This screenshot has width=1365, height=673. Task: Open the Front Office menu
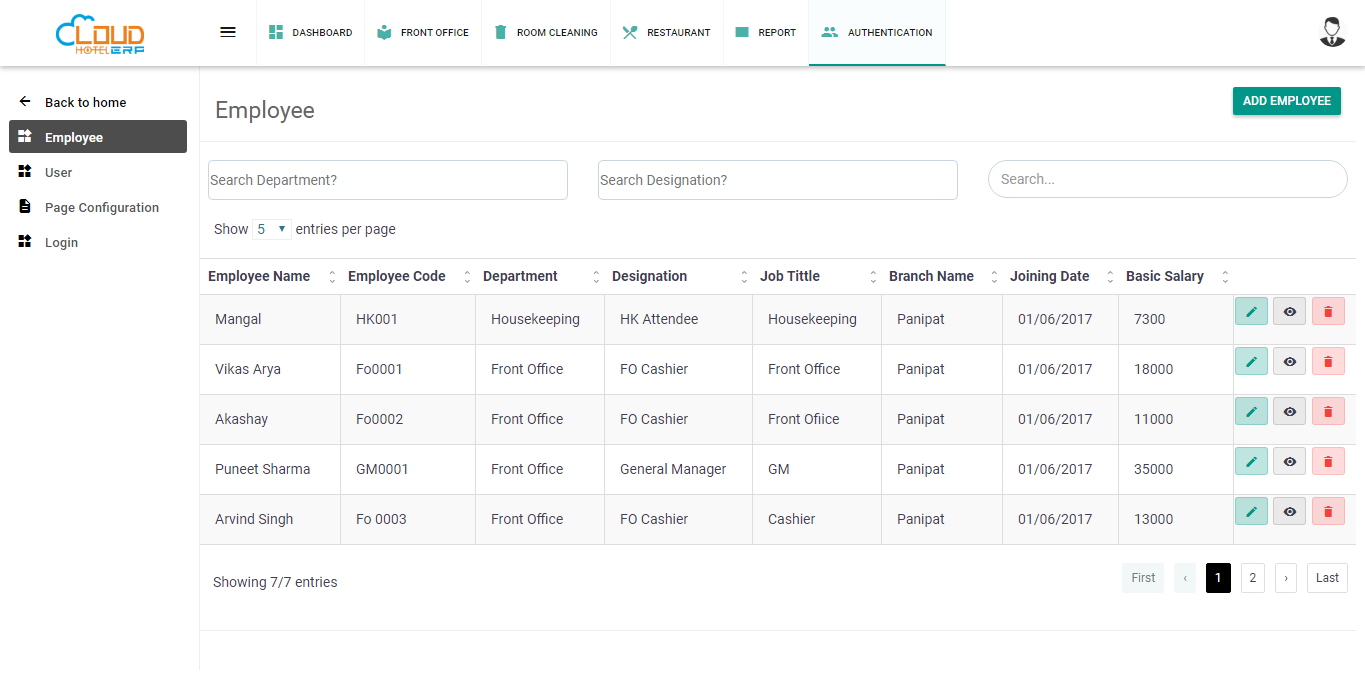point(423,33)
